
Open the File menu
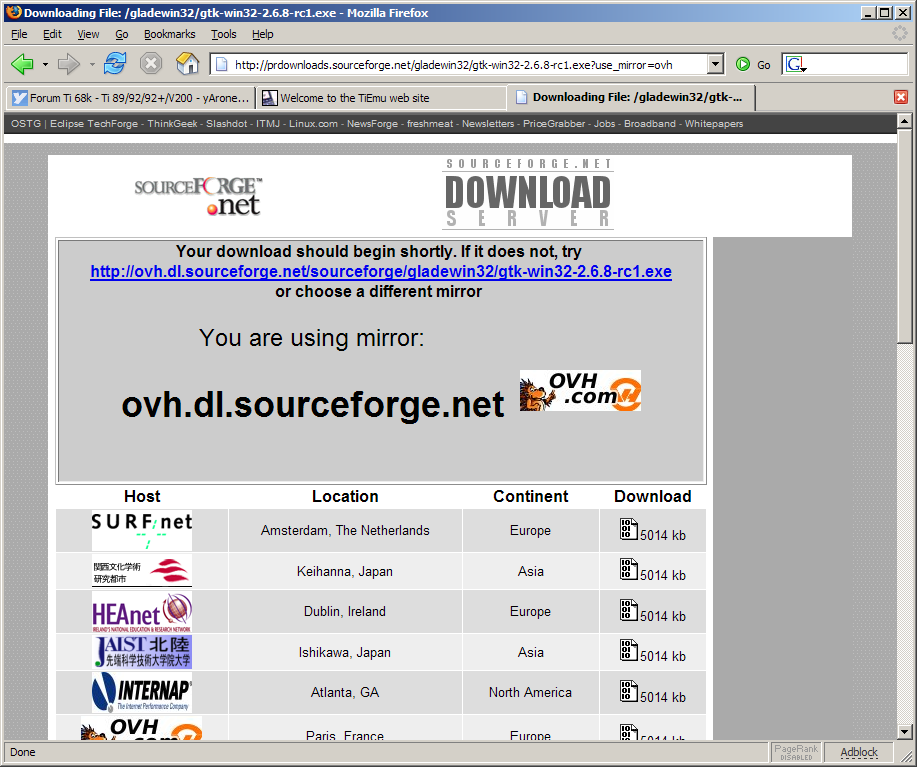coord(19,34)
